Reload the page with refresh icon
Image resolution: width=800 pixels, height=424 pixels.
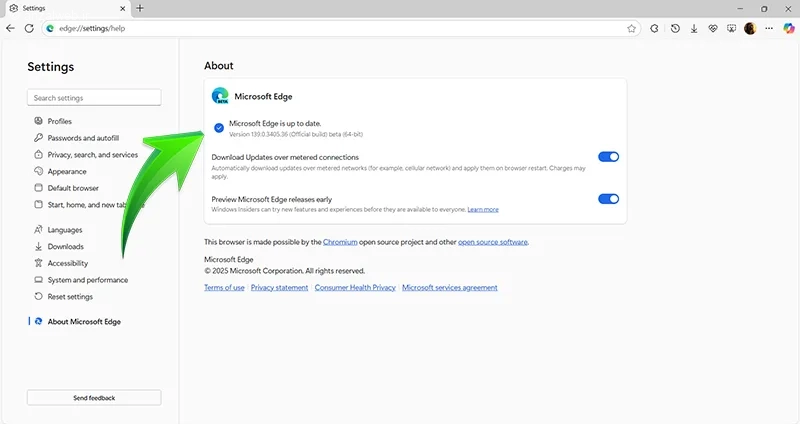tap(29, 28)
